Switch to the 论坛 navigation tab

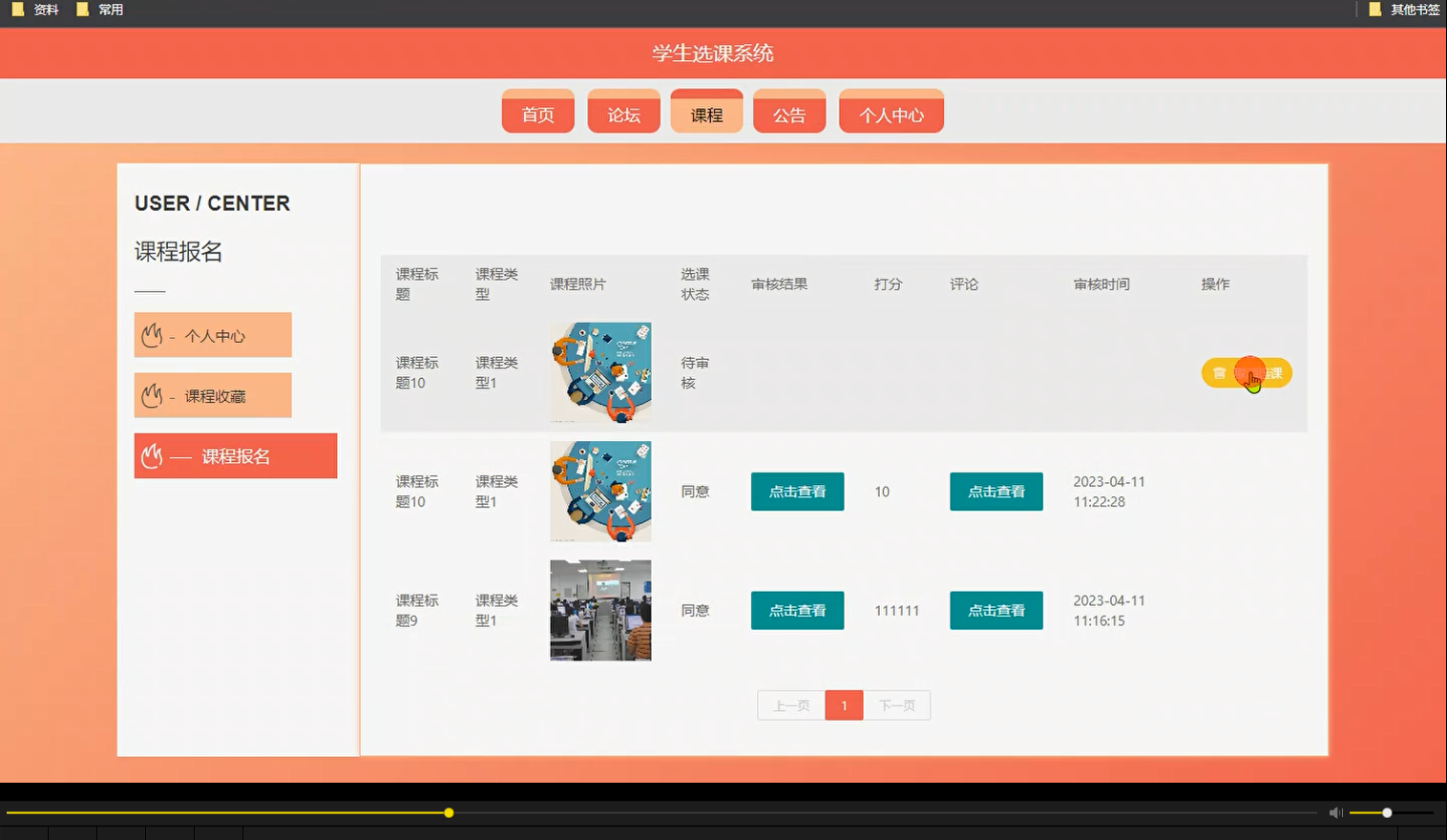622,112
